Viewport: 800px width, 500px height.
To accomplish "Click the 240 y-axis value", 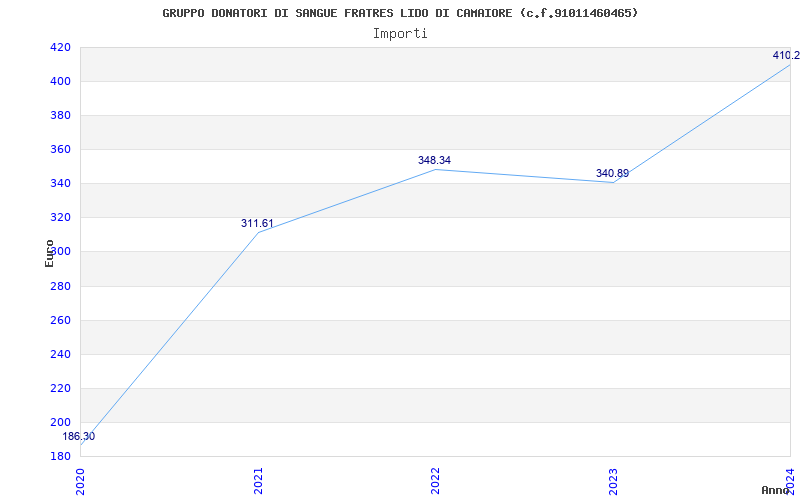I will click(x=60, y=355).
